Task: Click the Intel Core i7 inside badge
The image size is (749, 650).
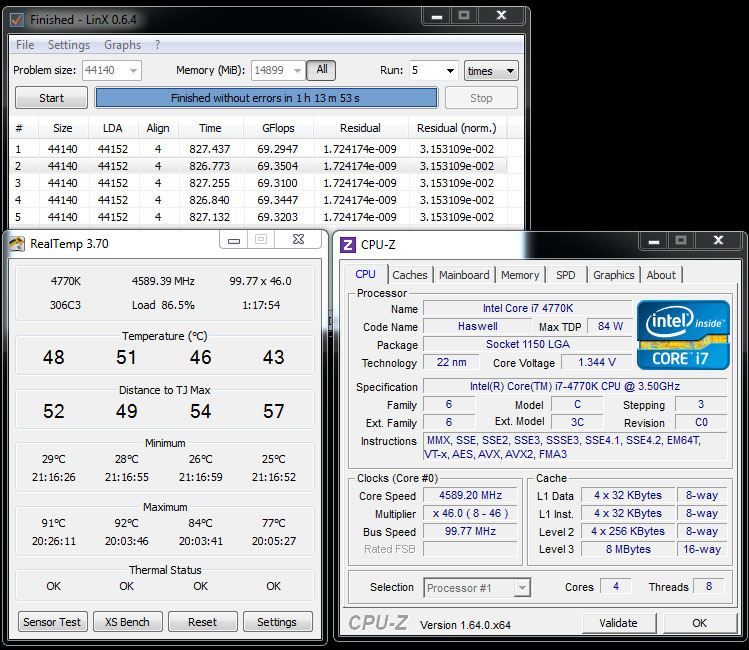Action: tap(683, 335)
